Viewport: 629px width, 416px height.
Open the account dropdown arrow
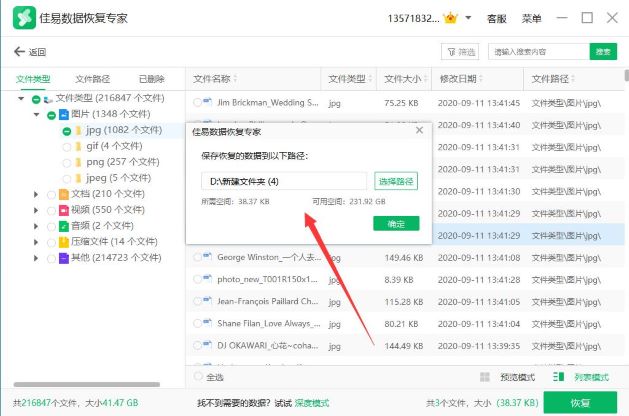coord(468,18)
